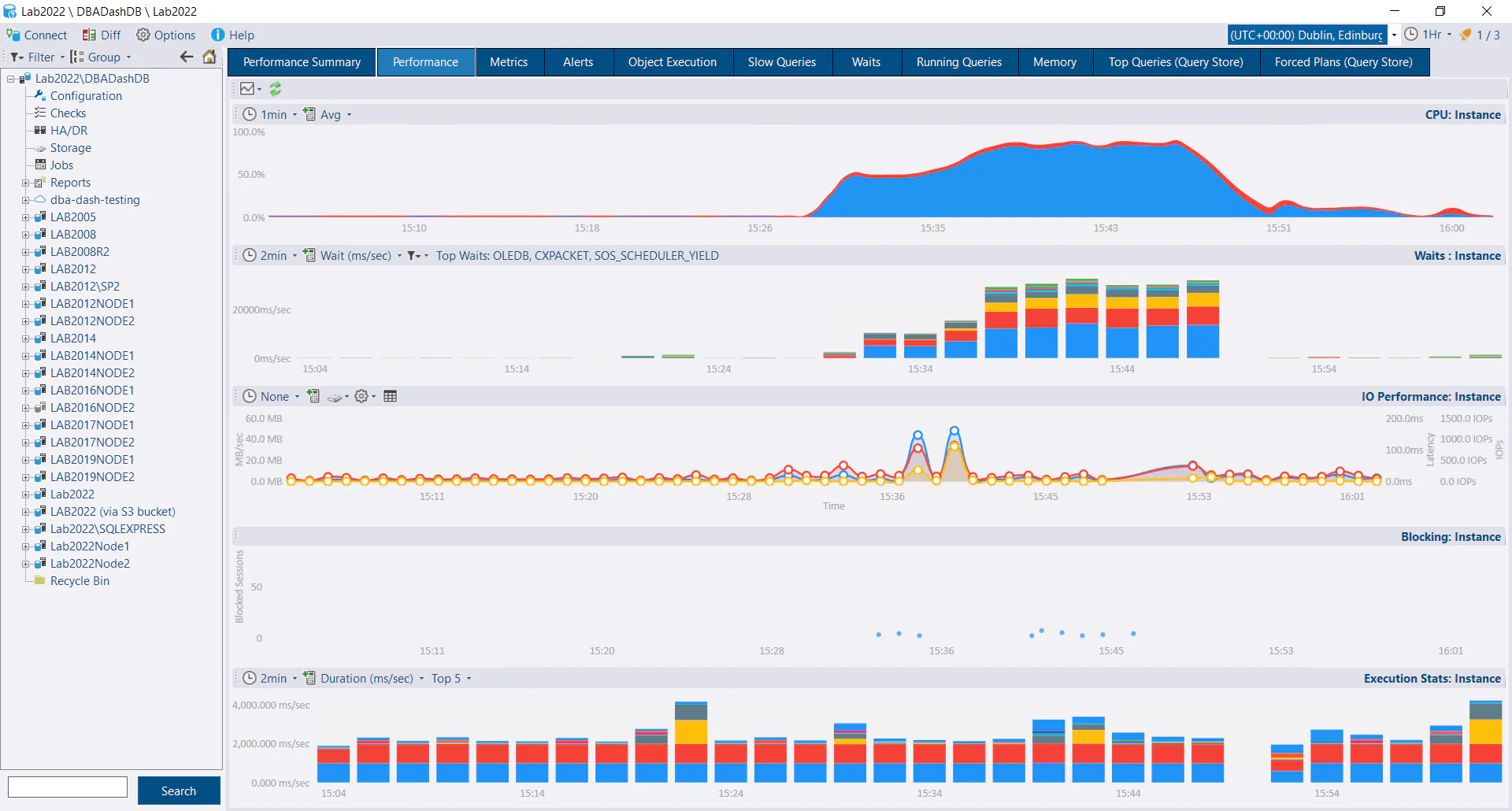Screen dimensions: 1512x811
Task: Click the Search button
Action: [x=179, y=791]
